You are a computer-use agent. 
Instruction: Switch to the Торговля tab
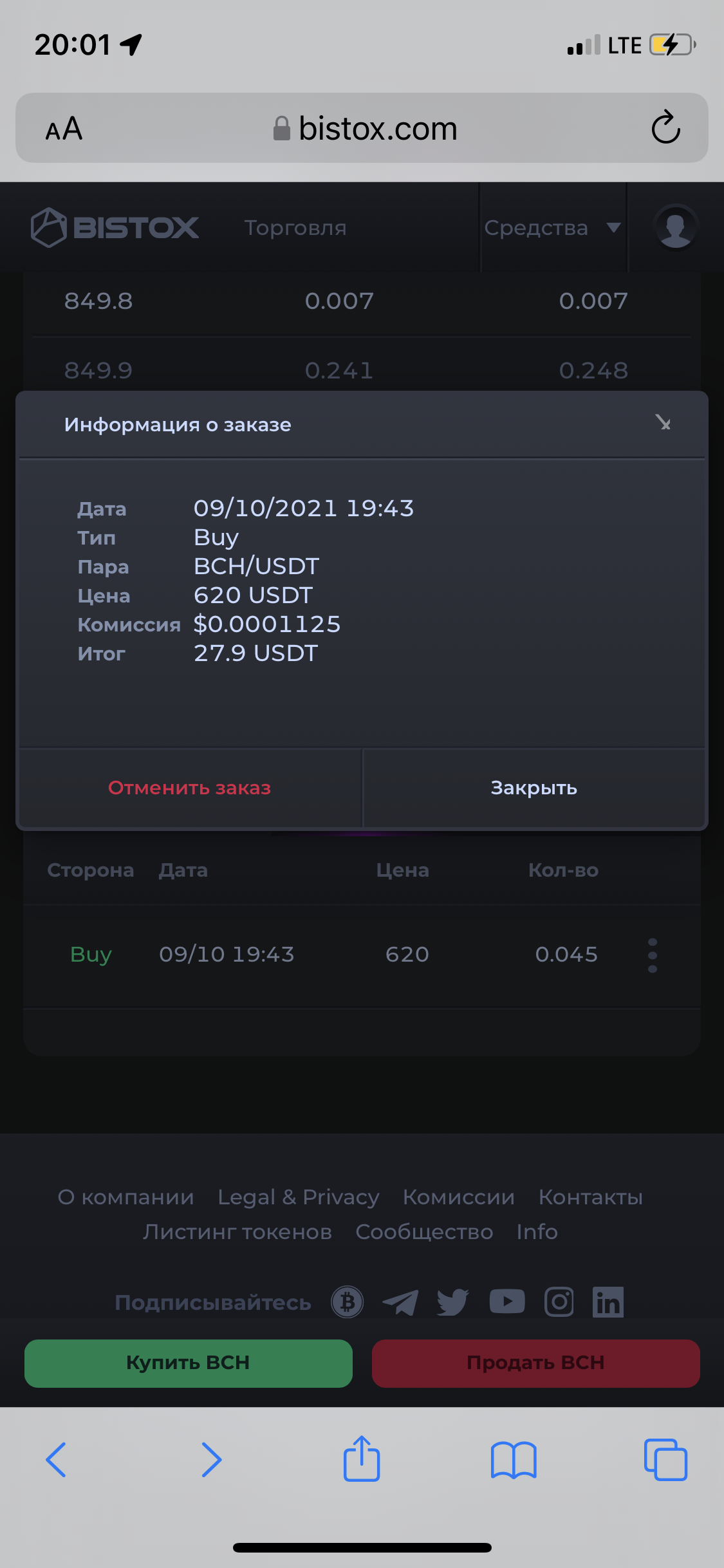pyautogui.click(x=295, y=227)
